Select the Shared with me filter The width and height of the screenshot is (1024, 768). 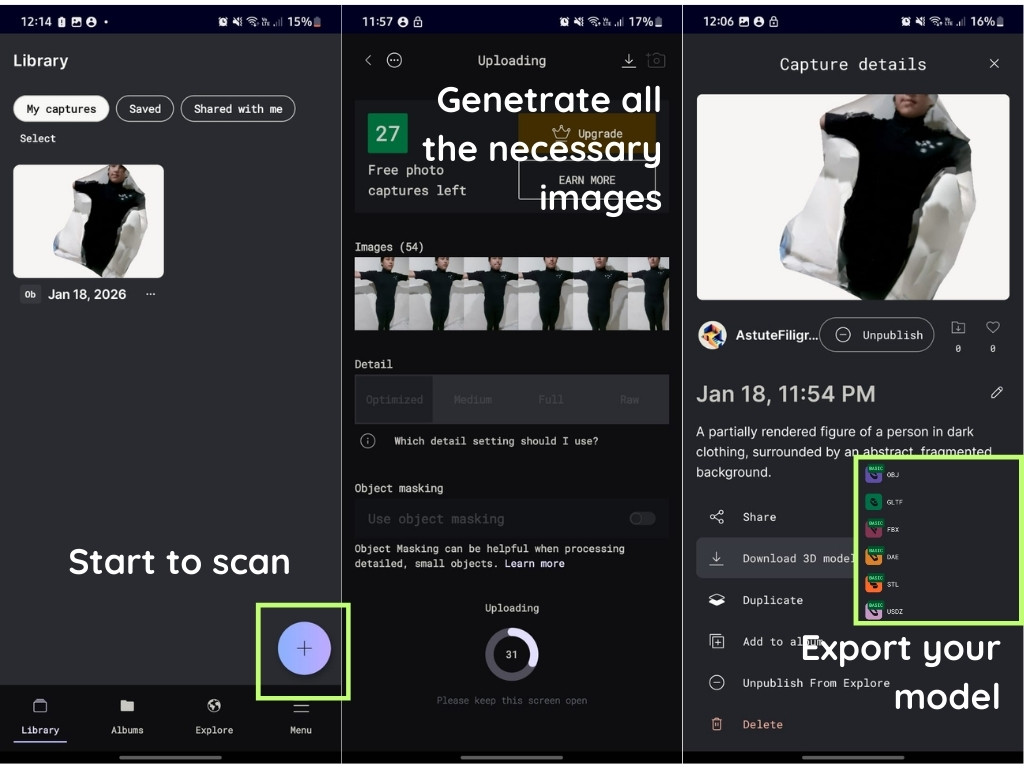(237, 109)
